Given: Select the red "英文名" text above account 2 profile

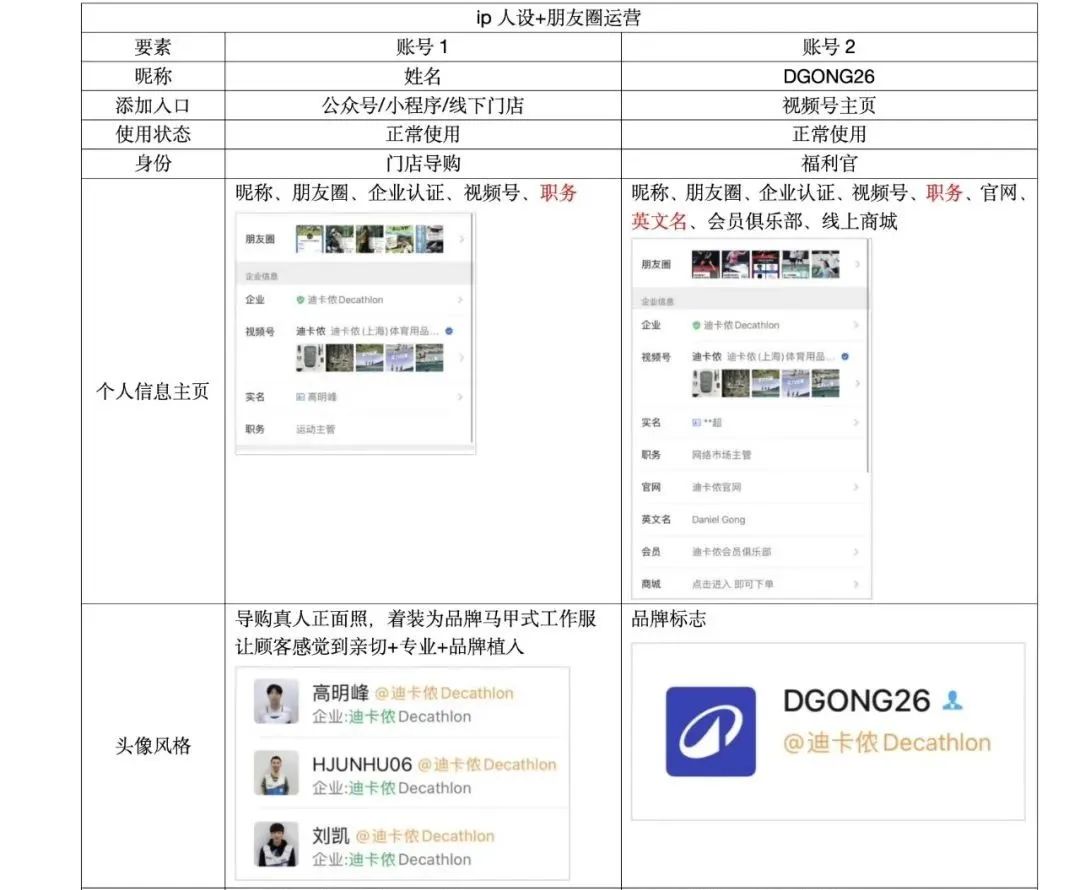Looking at the screenshot, I should 659,221.
